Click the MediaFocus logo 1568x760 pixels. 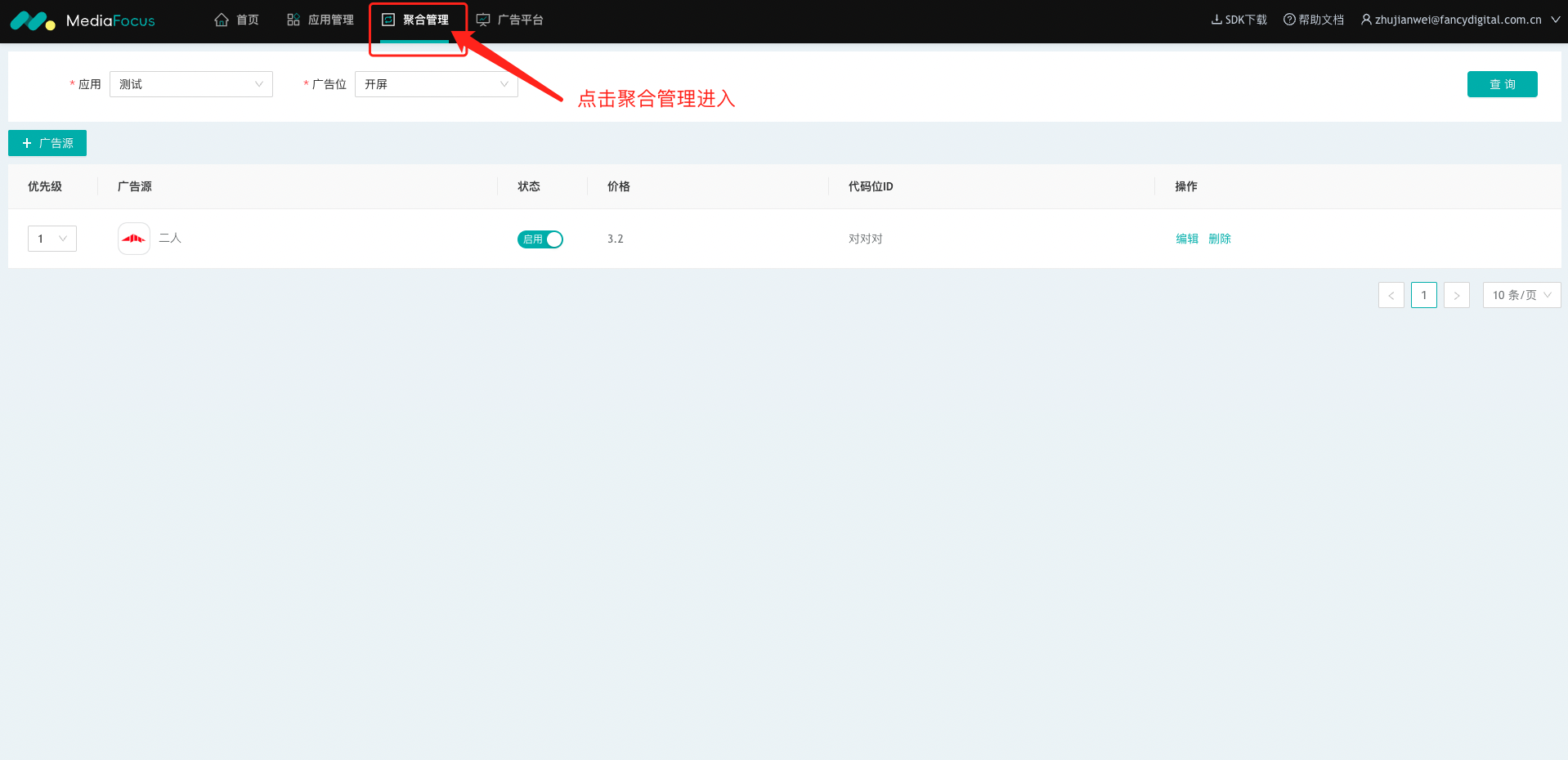82,20
